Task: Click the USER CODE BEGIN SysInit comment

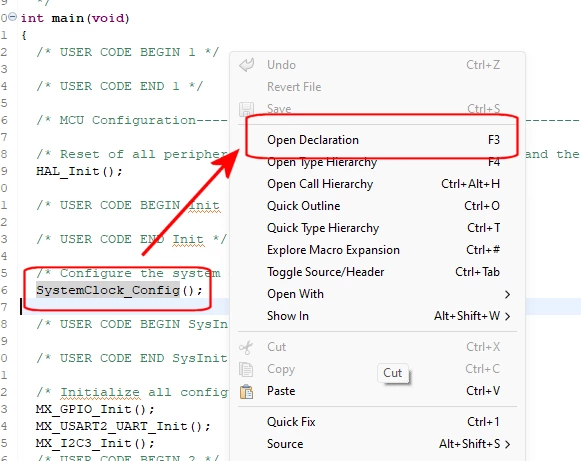Action: (x=132, y=325)
